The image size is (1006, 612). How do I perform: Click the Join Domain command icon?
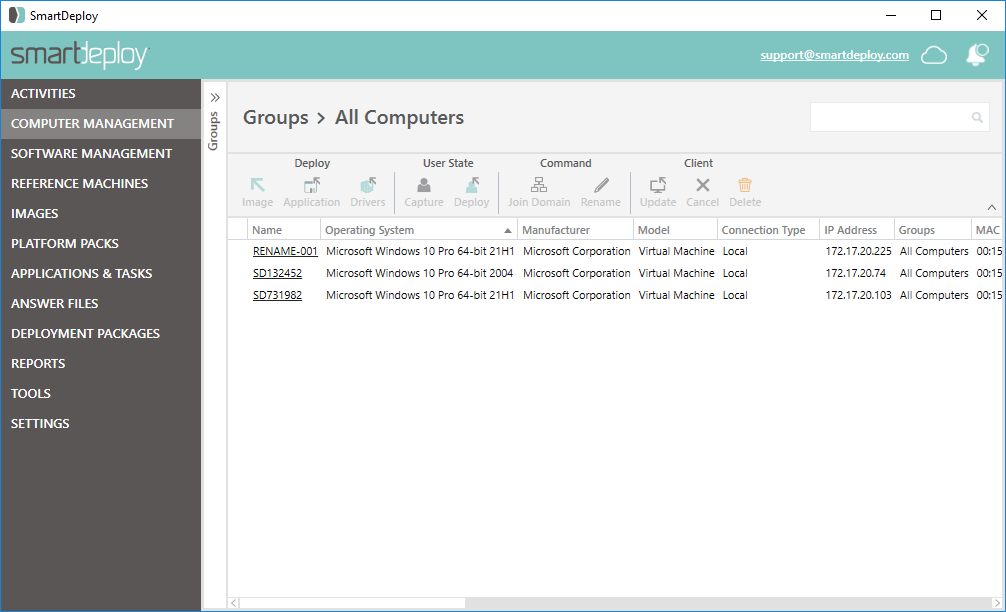pos(539,186)
